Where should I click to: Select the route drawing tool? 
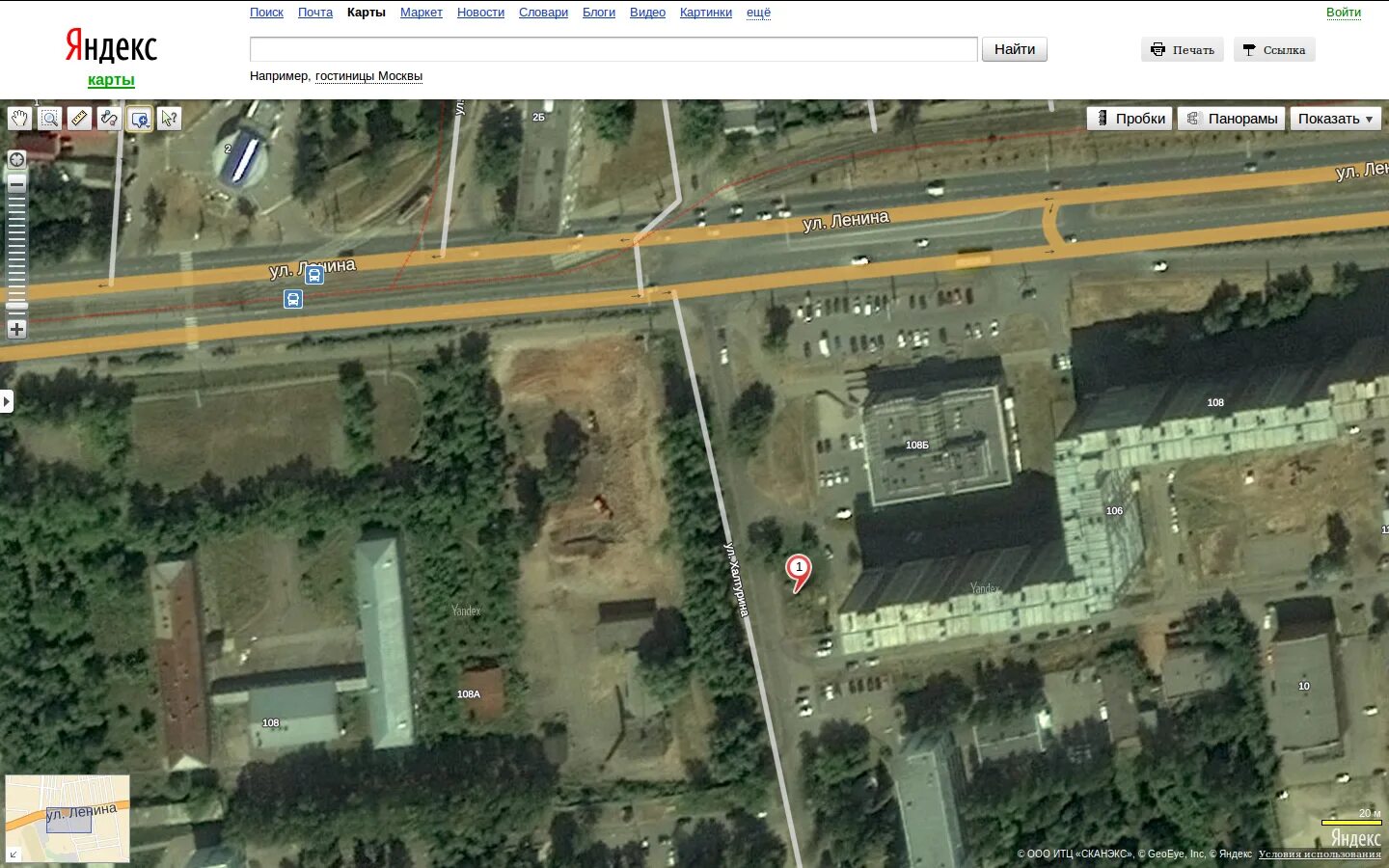[109, 119]
